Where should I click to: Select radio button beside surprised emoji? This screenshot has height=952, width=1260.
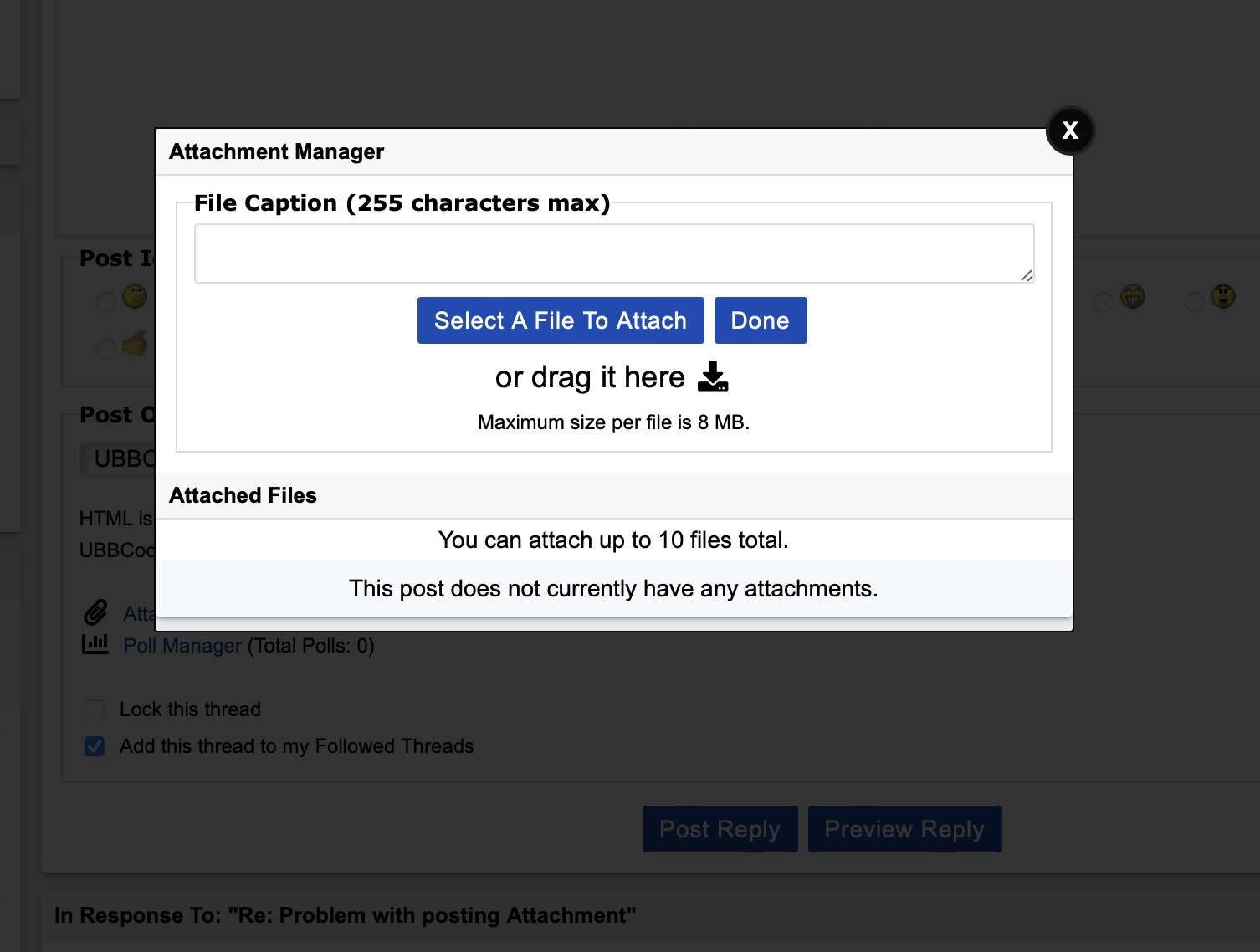[1195, 301]
